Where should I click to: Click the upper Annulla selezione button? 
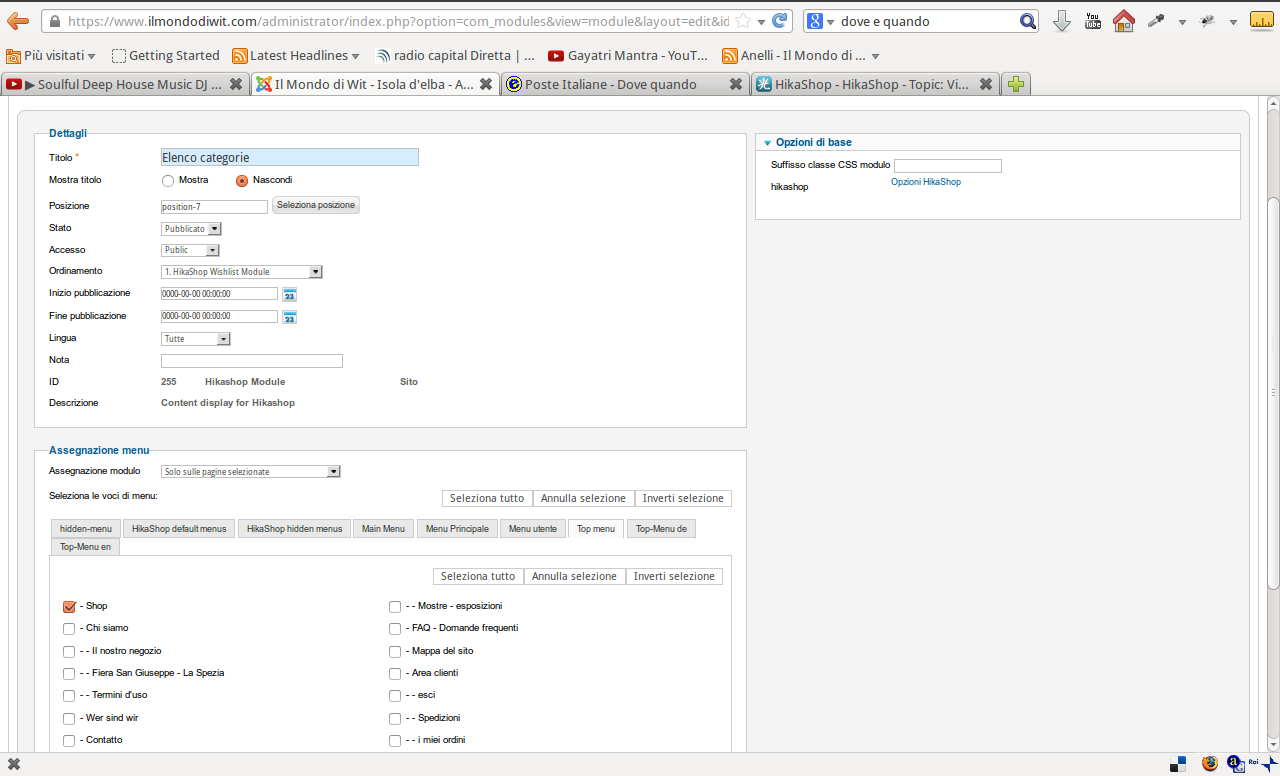pyautogui.click(x=584, y=499)
